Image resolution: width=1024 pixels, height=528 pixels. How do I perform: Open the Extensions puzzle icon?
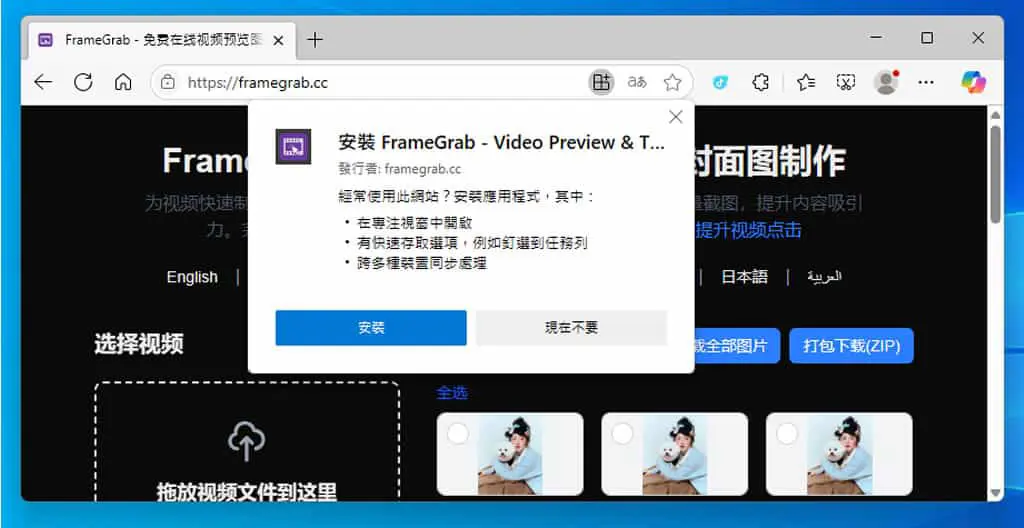(760, 82)
